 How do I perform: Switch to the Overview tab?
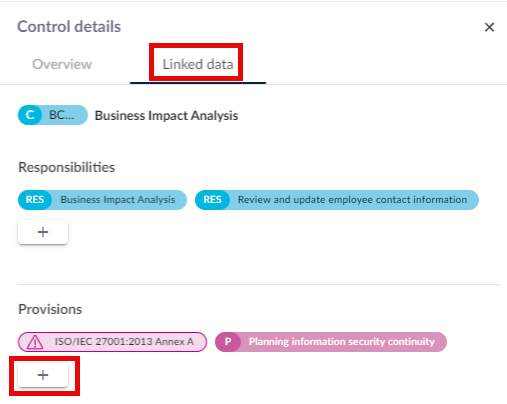tap(62, 64)
